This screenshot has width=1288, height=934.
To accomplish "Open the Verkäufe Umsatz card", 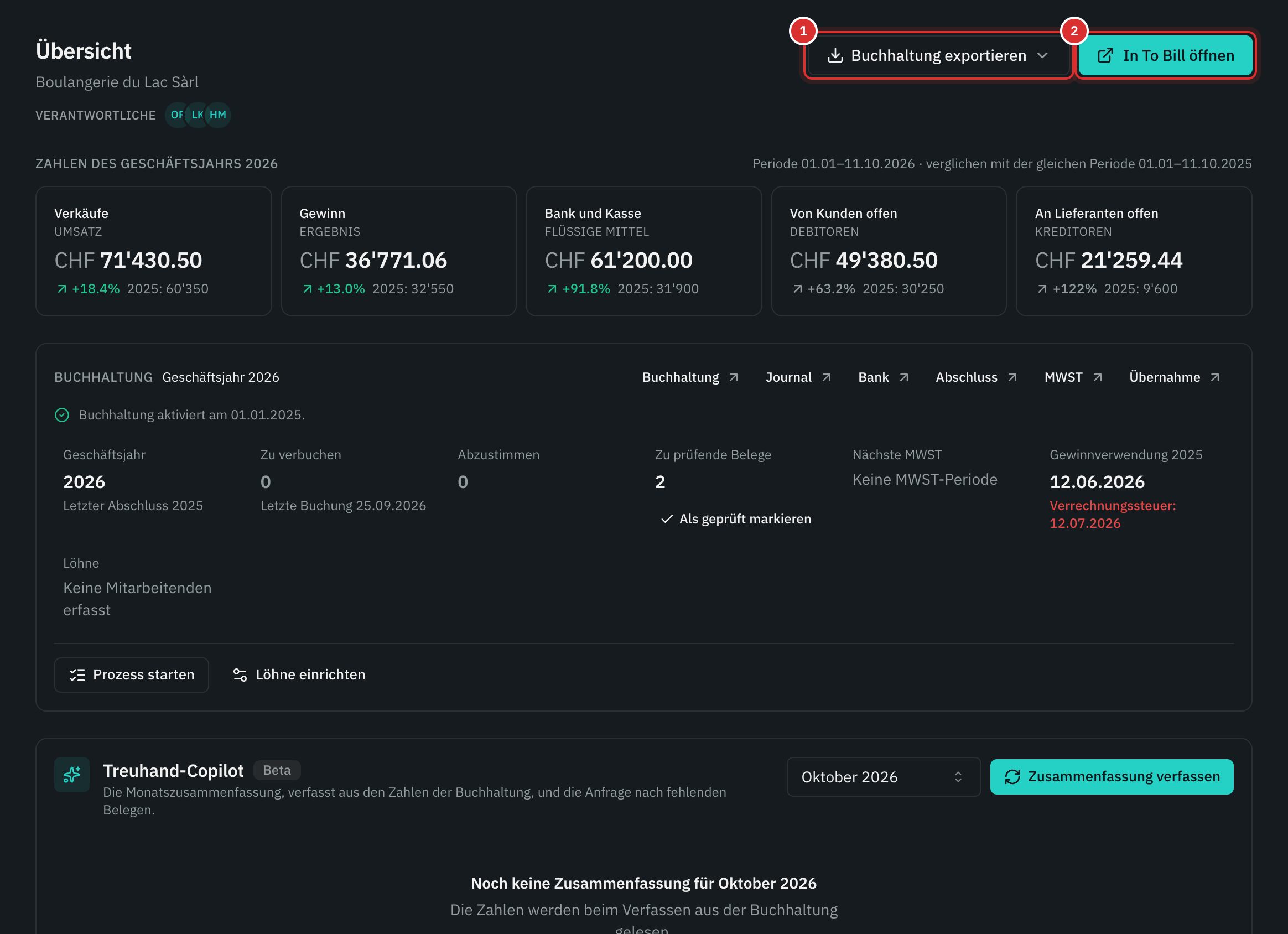I will [154, 251].
